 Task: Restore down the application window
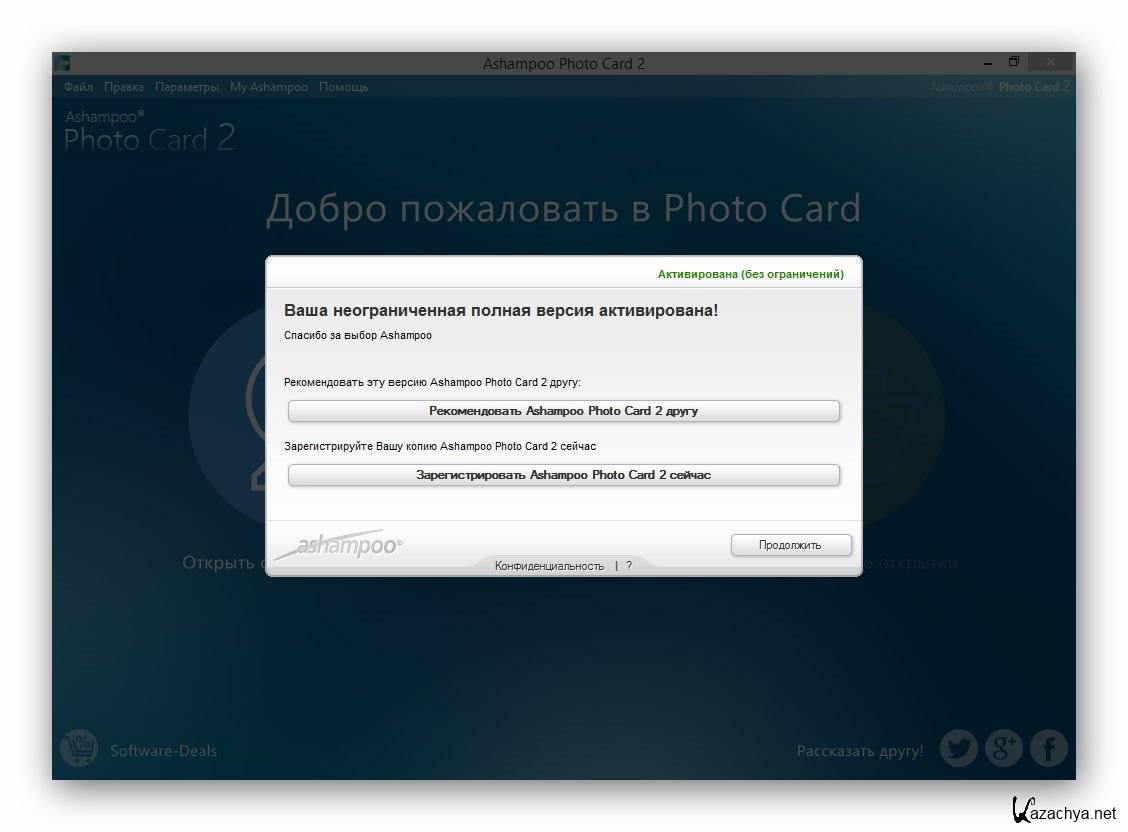(1013, 62)
